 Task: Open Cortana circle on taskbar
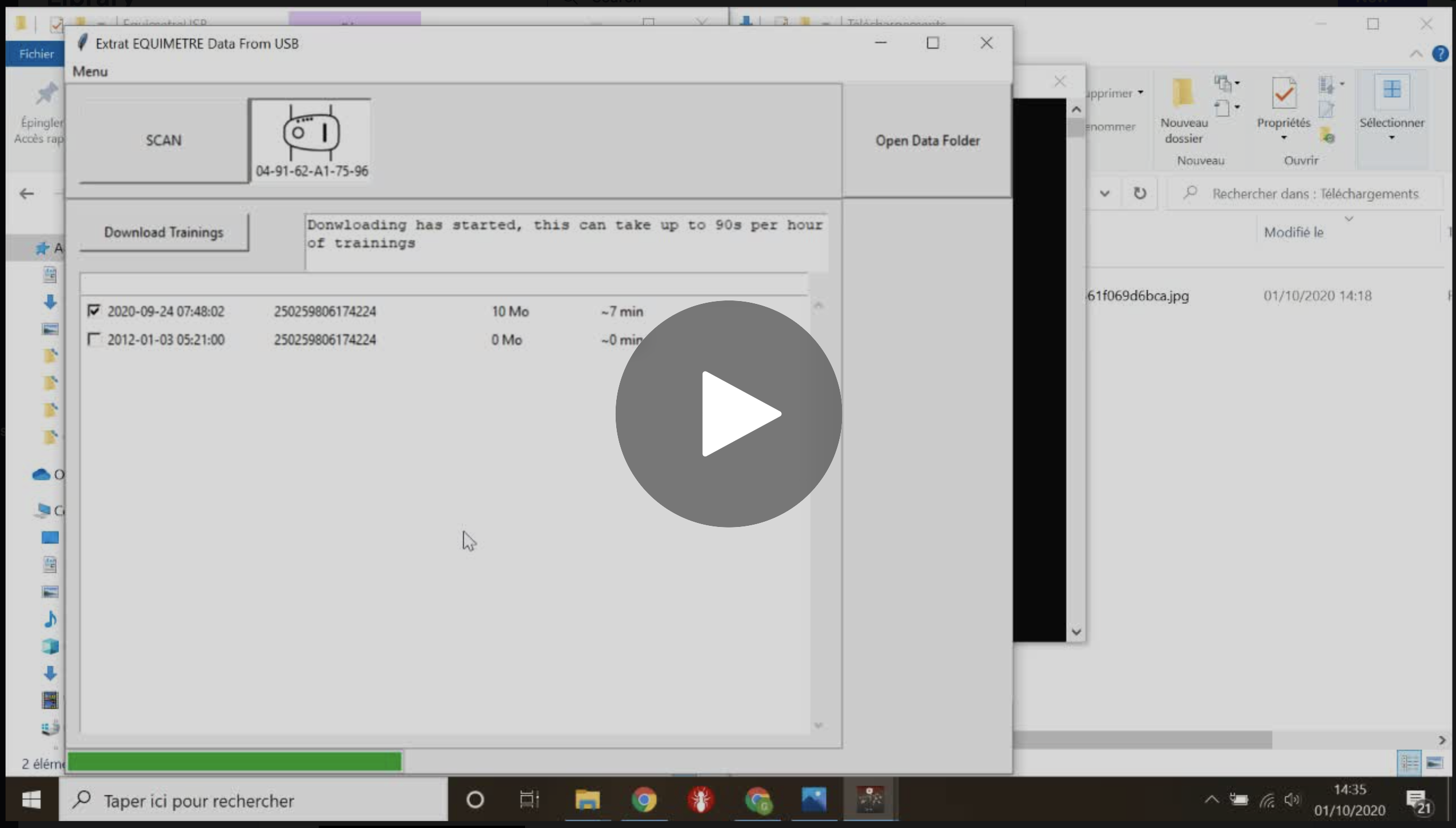click(475, 799)
